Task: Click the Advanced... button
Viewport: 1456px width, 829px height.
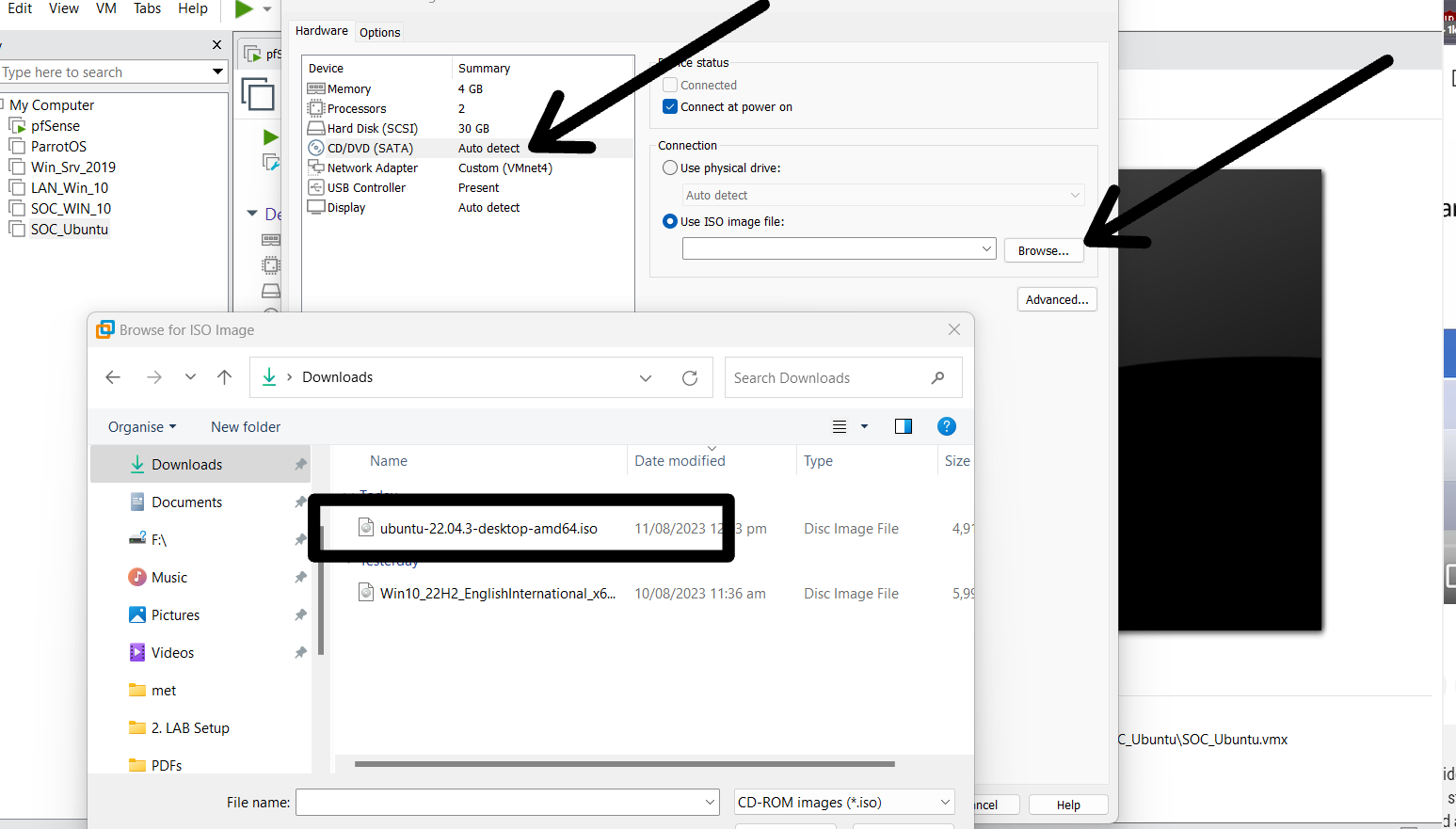Action: tap(1057, 299)
